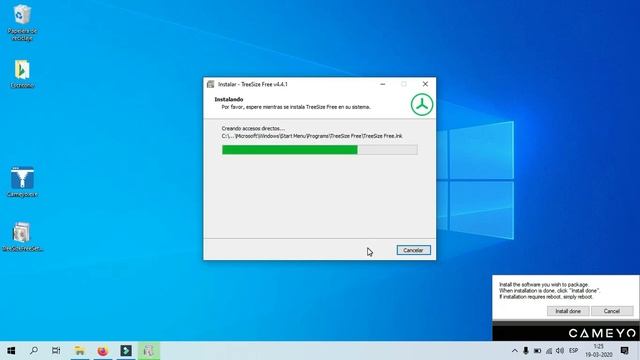The image size is (640, 360).
Task: Open the Escritorio folder icon on desktop
Action: coord(22,73)
